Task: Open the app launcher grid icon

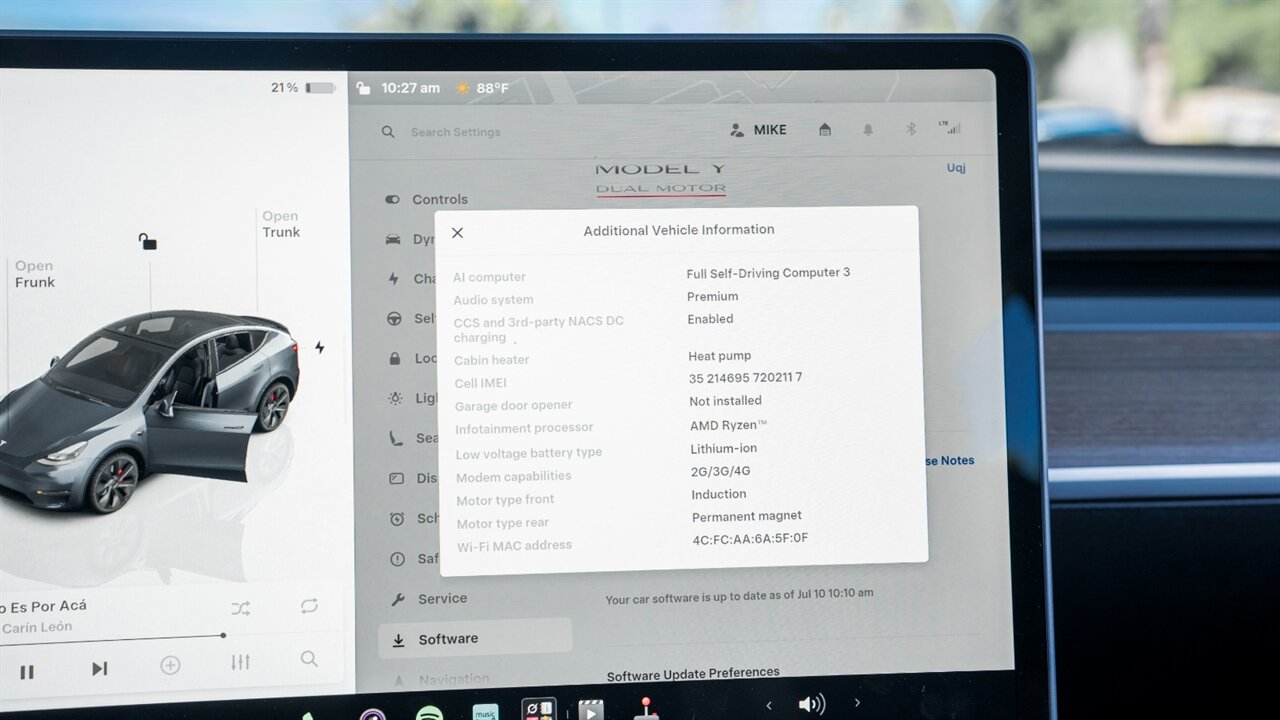Action: [x=539, y=710]
